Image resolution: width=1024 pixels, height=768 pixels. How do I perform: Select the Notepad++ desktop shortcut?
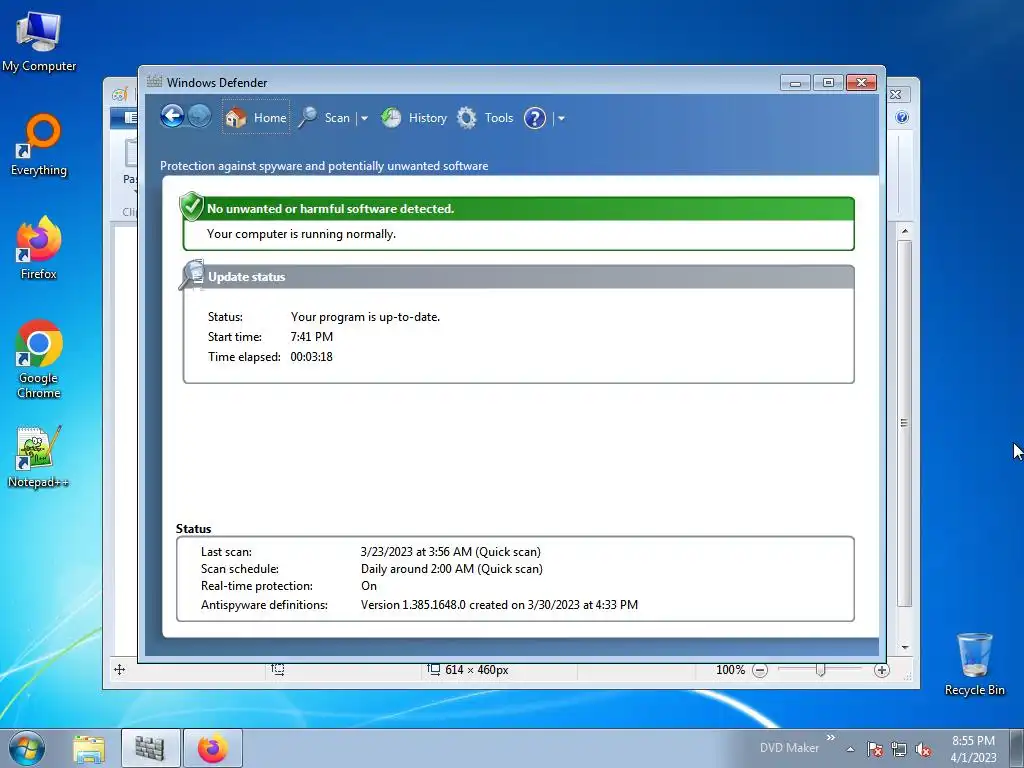(x=39, y=456)
